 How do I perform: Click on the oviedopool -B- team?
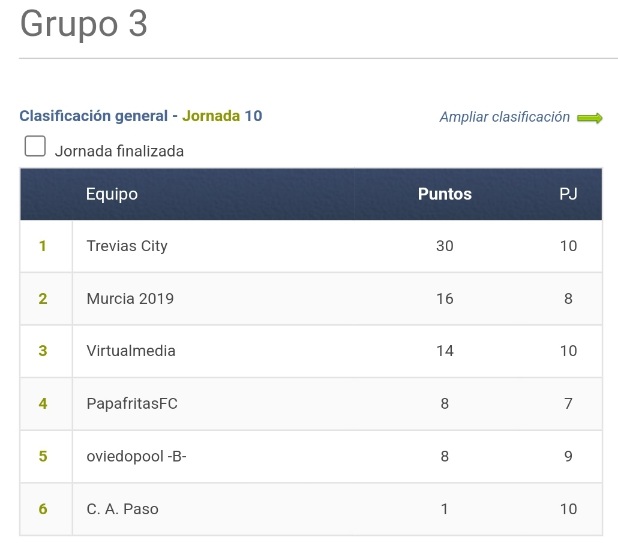pyautogui.click(x=136, y=456)
